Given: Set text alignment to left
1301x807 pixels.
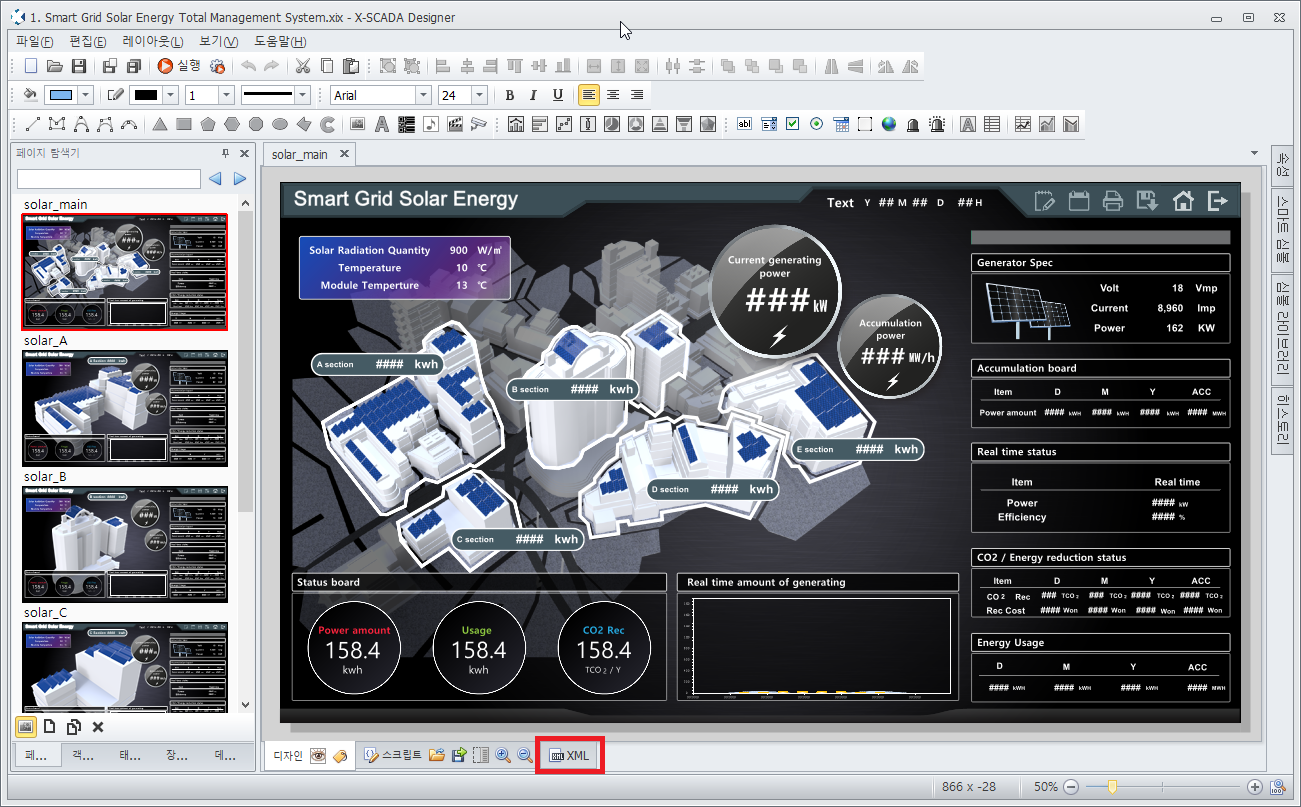Looking at the screenshot, I should [588, 95].
